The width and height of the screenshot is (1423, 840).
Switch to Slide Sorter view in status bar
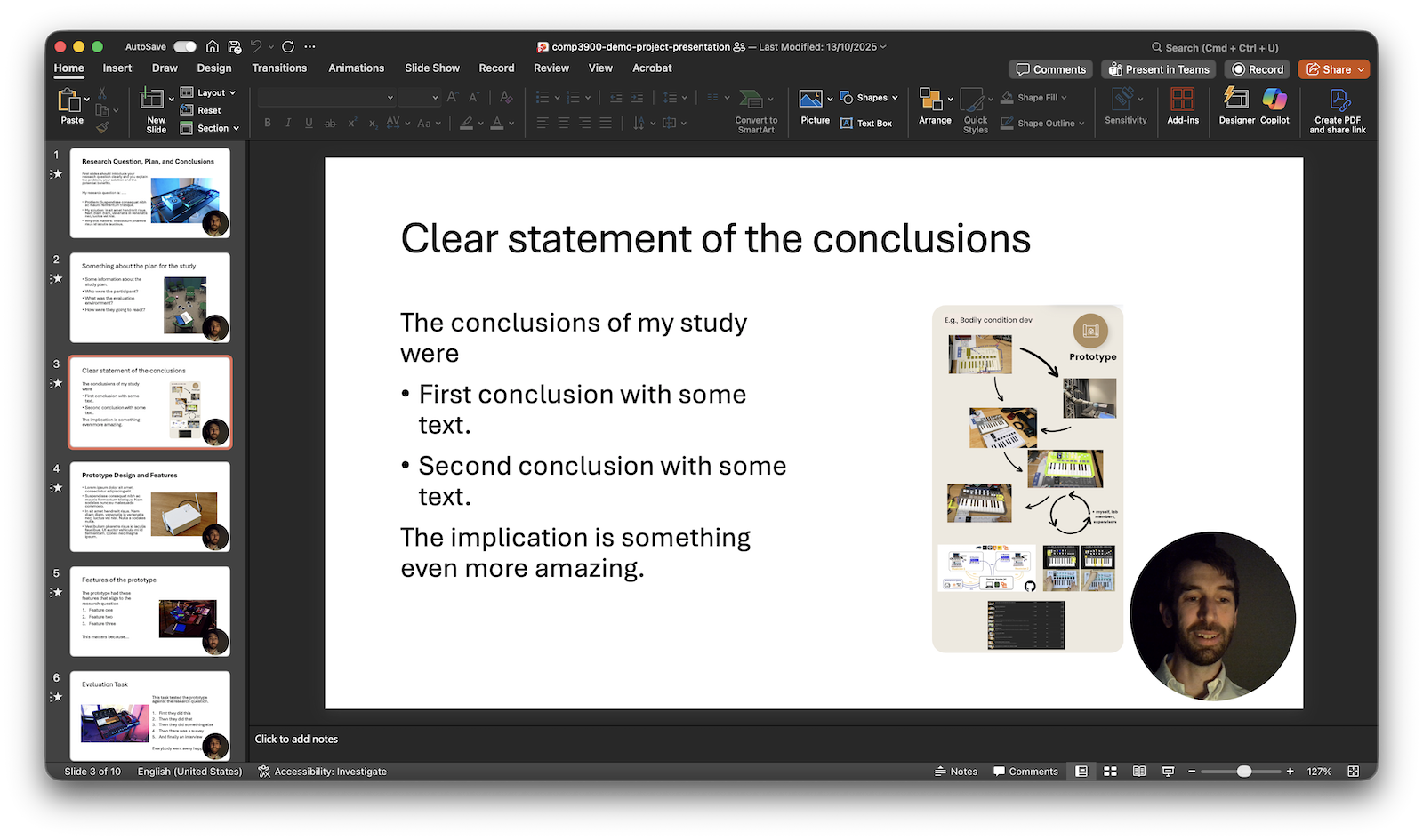click(1110, 771)
